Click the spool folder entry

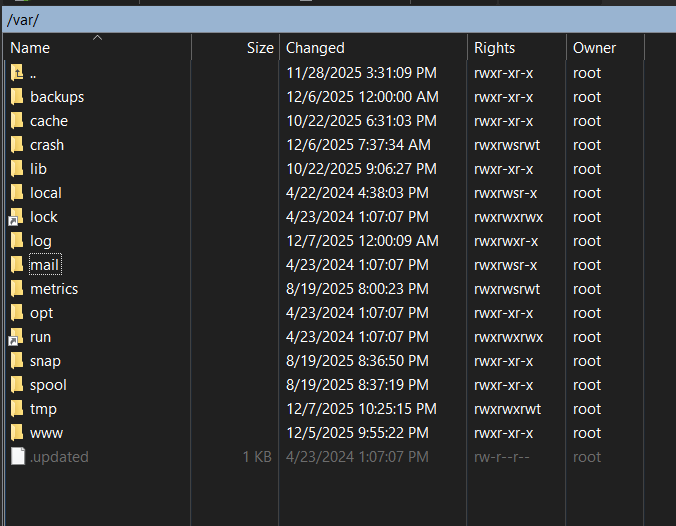click(x=48, y=385)
